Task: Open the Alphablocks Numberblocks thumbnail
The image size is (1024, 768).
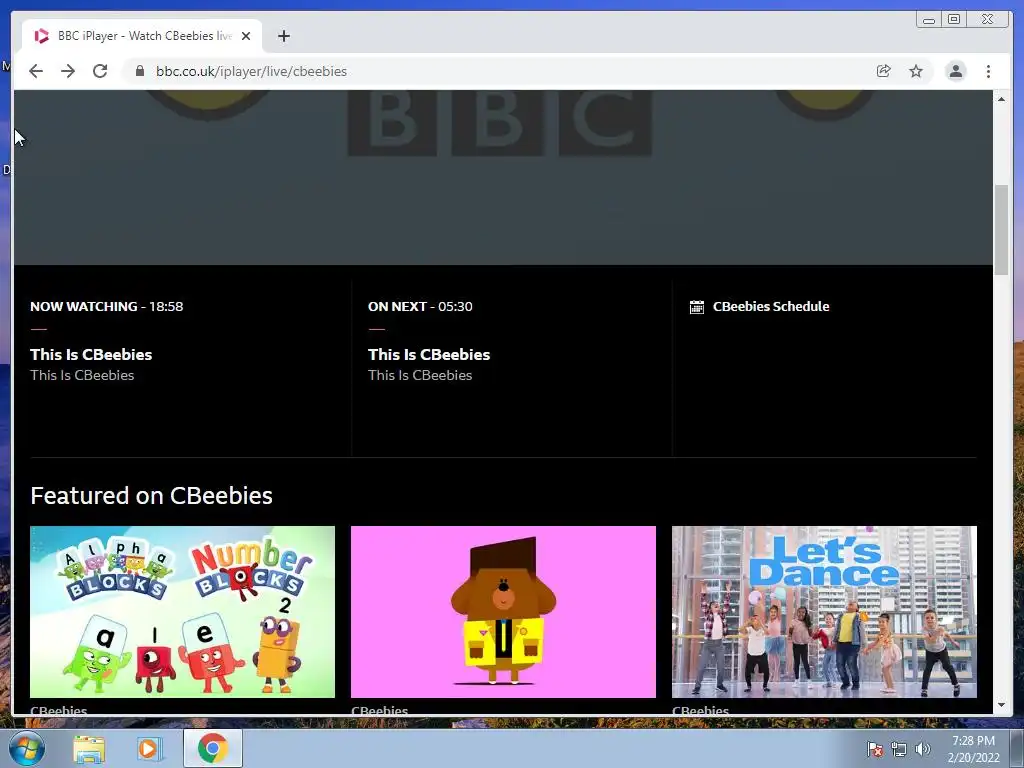Action: (x=182, y=612)
